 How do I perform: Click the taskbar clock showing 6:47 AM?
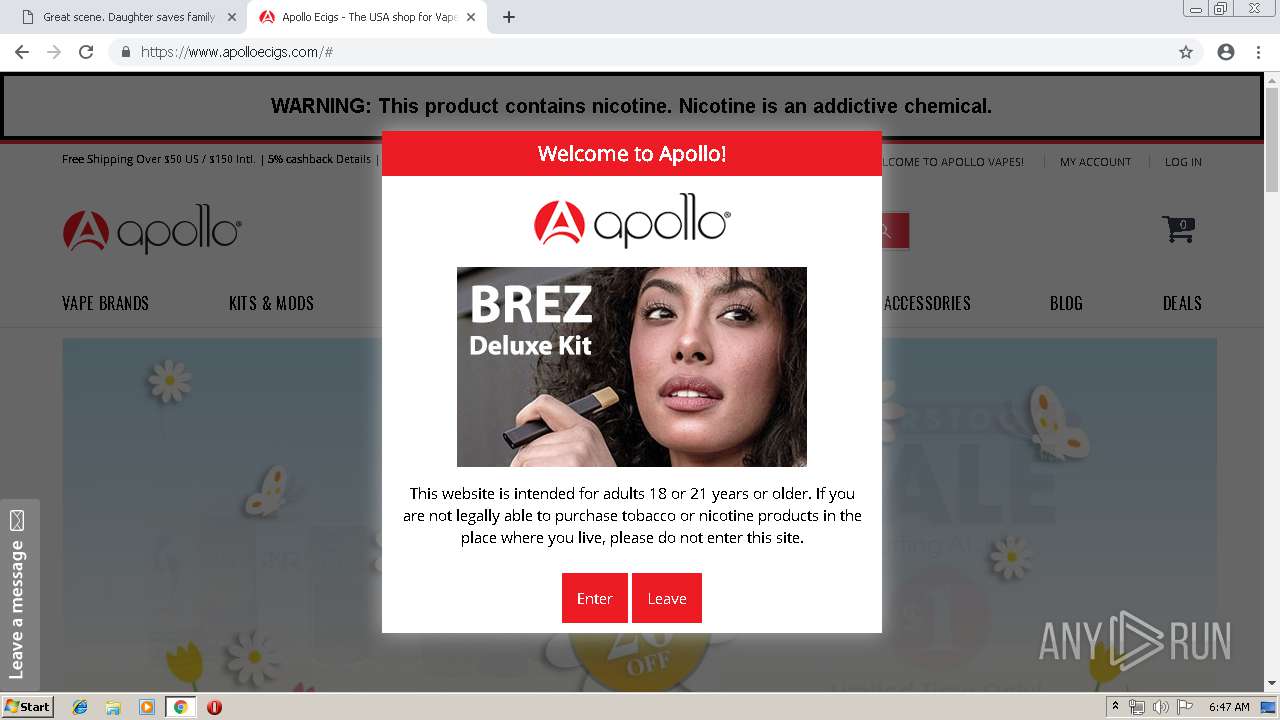point(1229,707)
